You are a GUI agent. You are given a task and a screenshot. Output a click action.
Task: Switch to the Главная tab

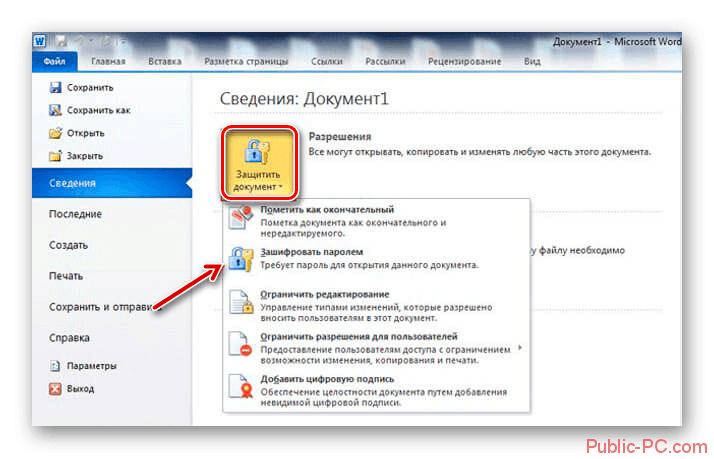point(108,61)
